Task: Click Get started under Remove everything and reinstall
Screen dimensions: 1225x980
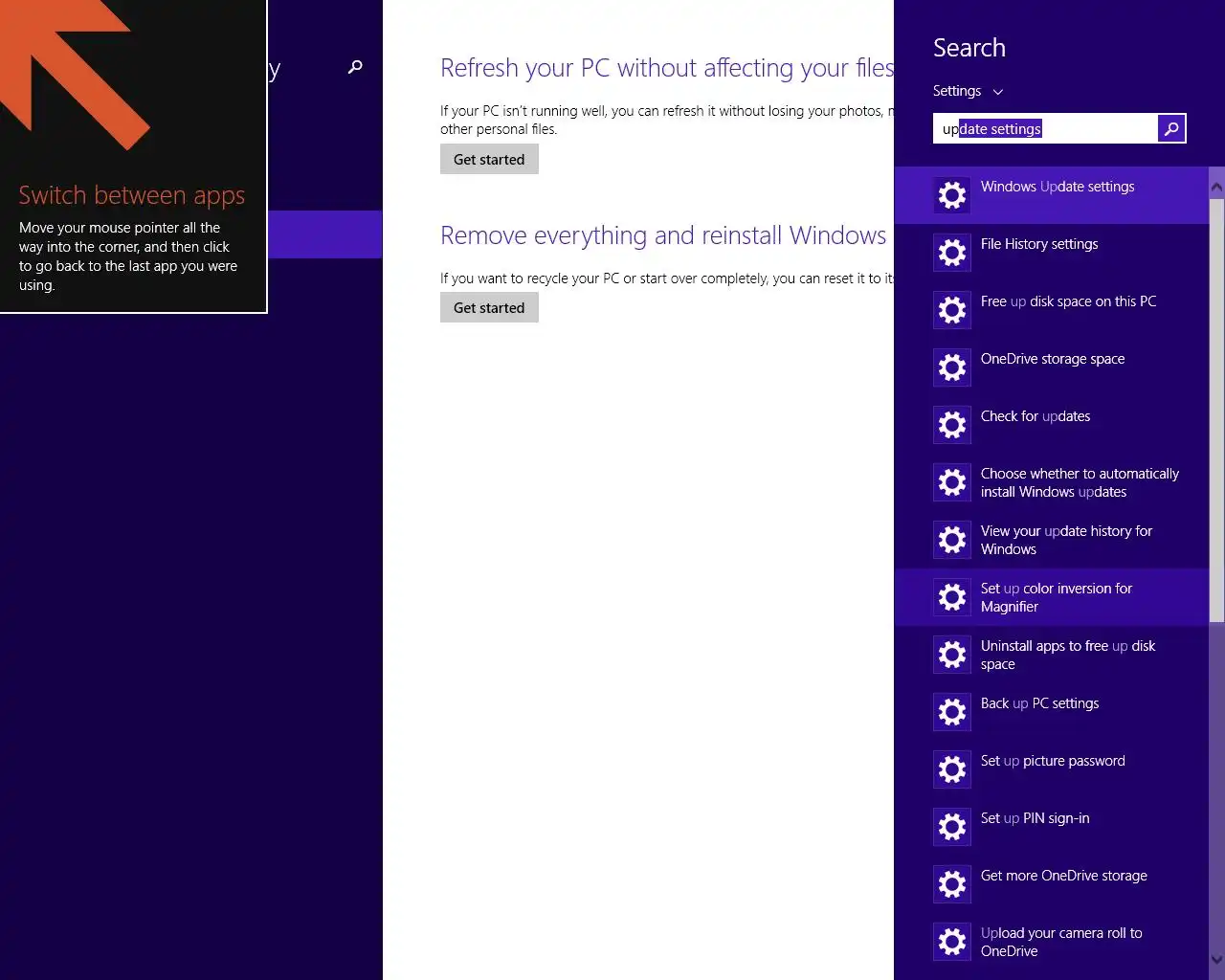Action: (489, 307)
